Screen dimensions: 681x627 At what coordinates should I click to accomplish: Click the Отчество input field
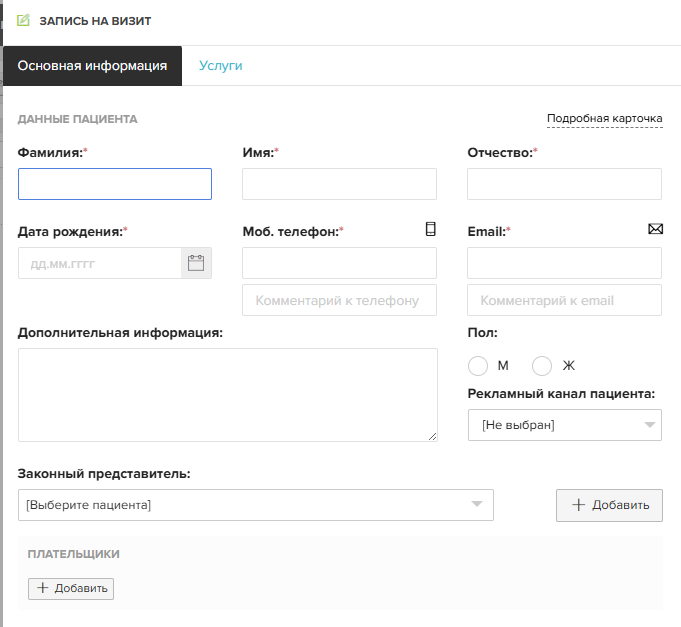coord(564,184)
